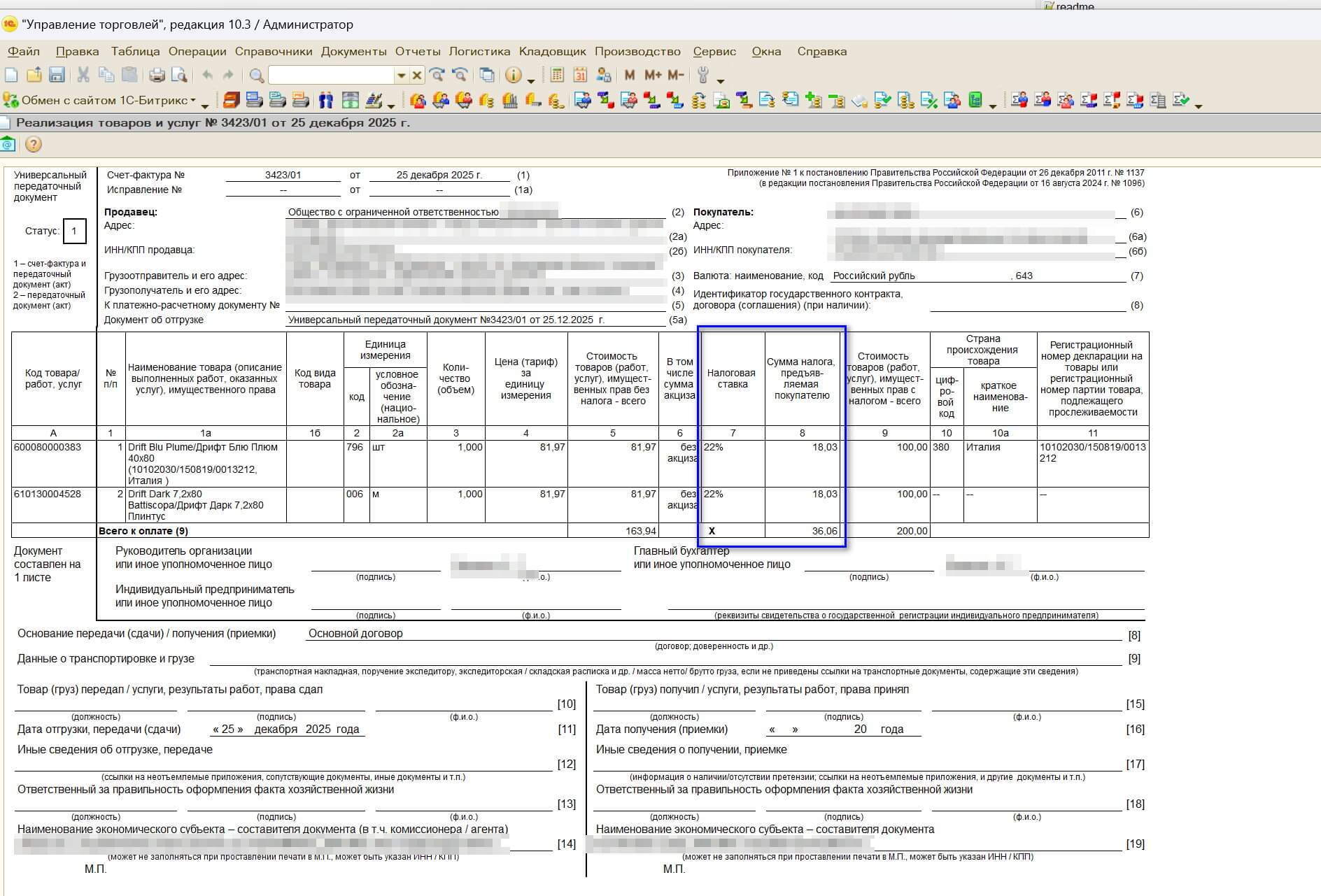Screen dimensions: 1321x896
Task: Click inside the toolbar search text field
Action: tap(331, 75)
